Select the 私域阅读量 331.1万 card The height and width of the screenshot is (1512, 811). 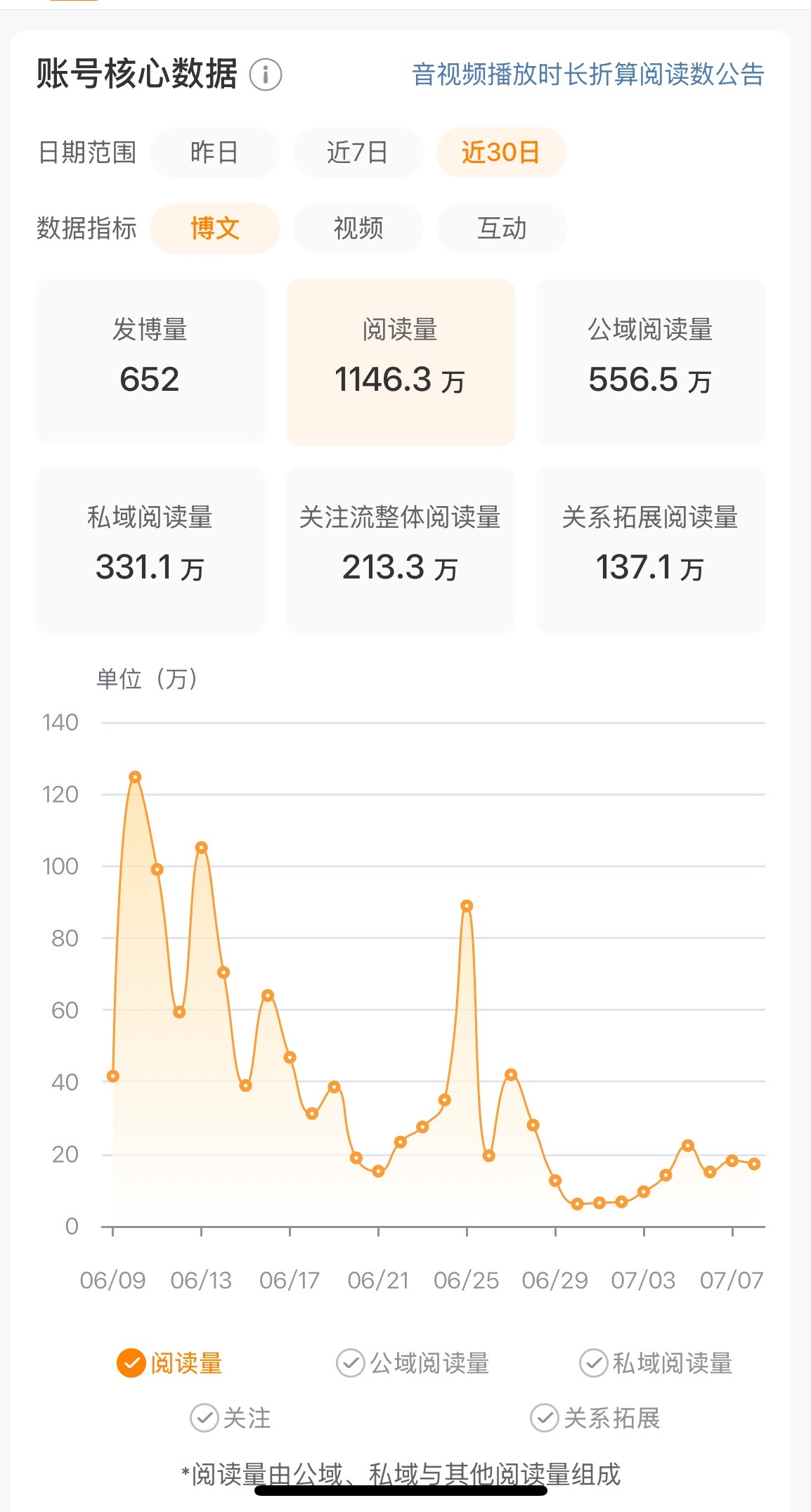point(150,550)
